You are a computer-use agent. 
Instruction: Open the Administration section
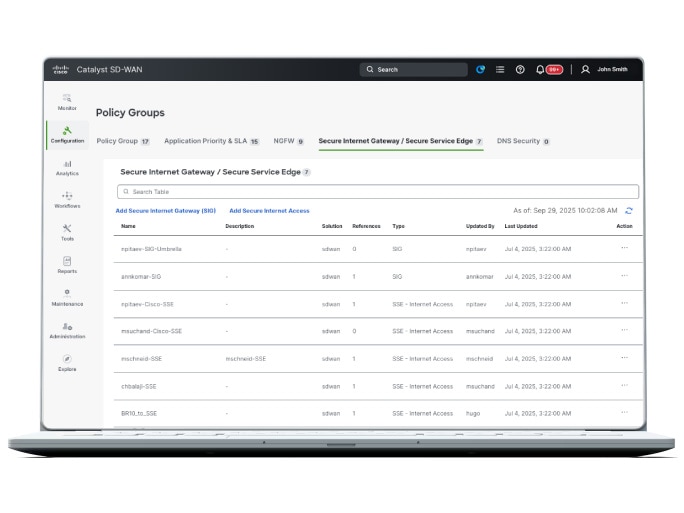(67, 330)
